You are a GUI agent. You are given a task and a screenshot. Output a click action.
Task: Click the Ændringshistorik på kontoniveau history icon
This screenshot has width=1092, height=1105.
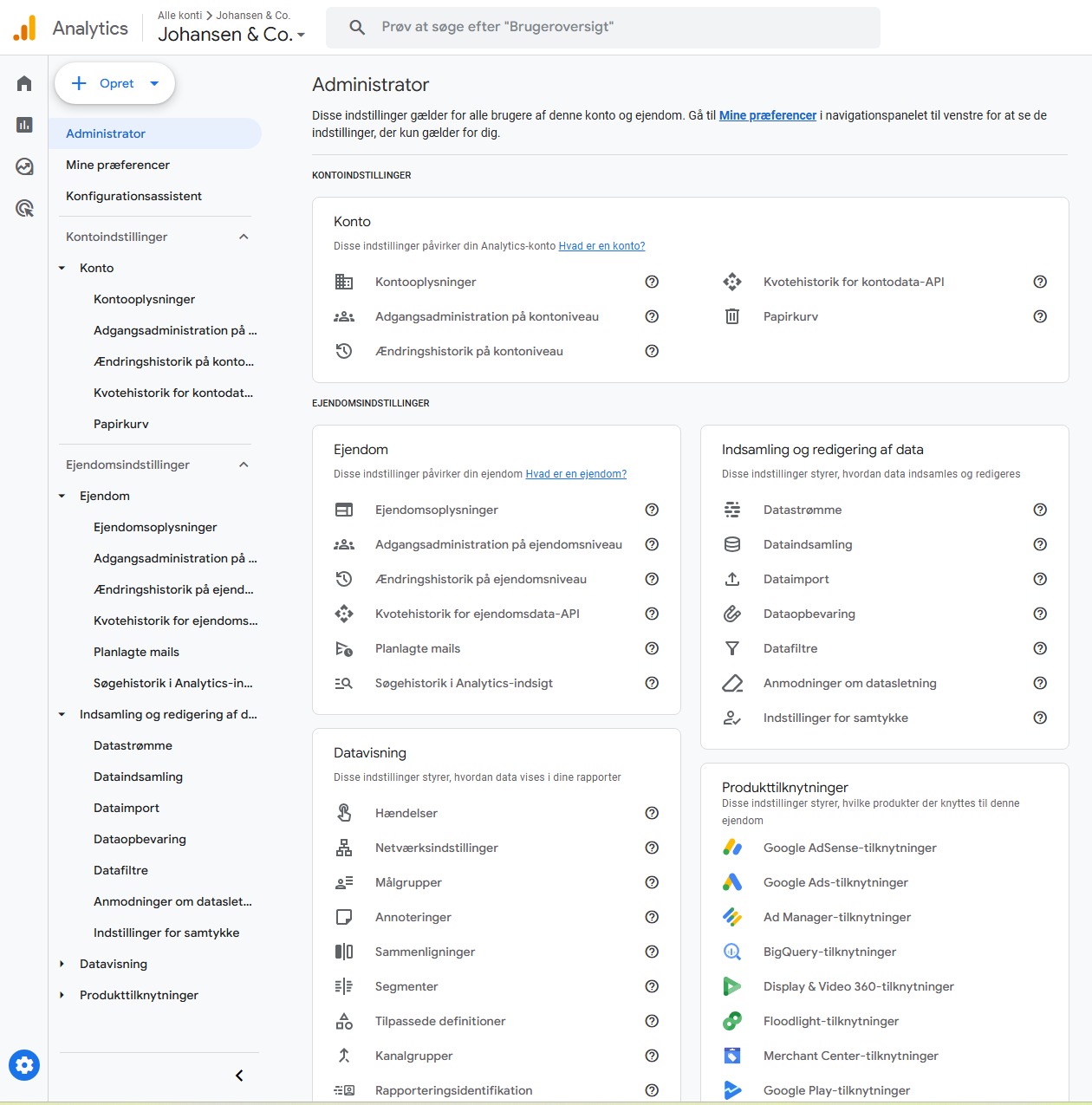point(344,351)
